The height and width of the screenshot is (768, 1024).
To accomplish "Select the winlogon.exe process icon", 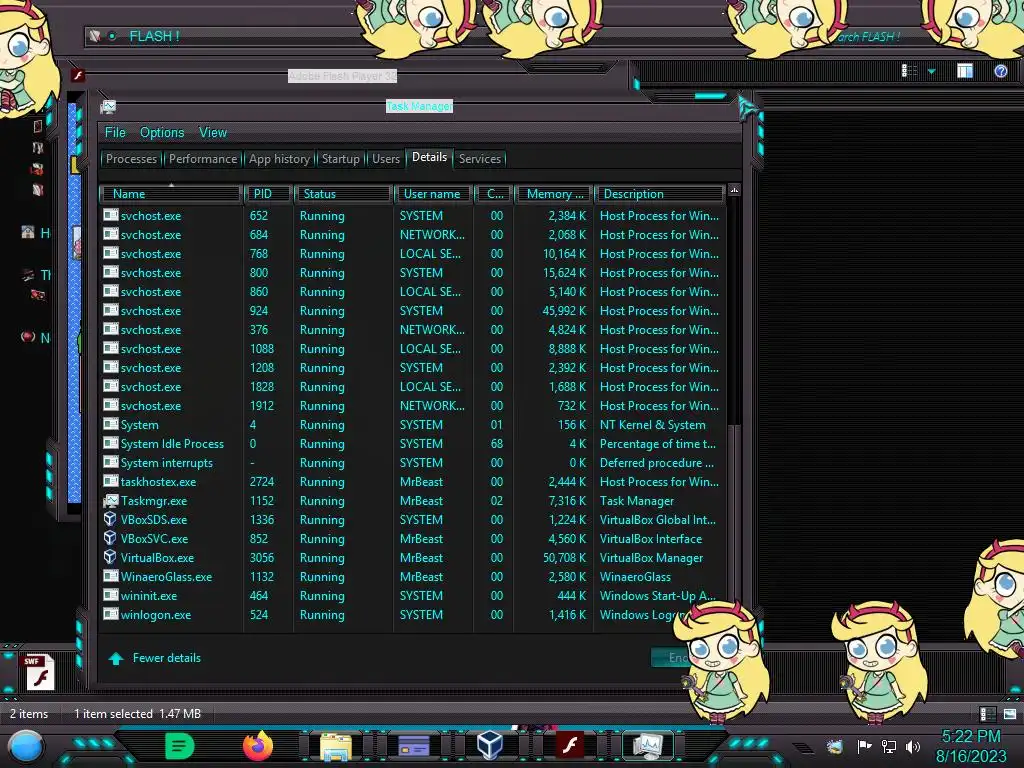I will click(x=110, y=615).
